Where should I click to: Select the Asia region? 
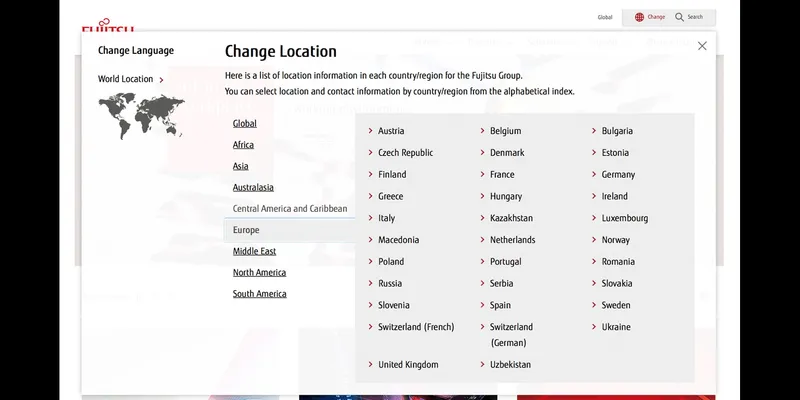(240, 166)
